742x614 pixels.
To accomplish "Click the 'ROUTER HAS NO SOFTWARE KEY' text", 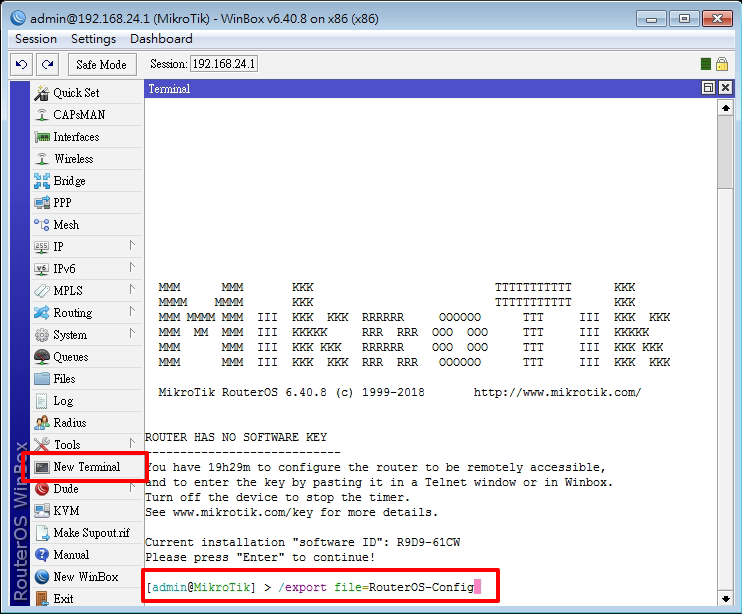I will point(236,437).
